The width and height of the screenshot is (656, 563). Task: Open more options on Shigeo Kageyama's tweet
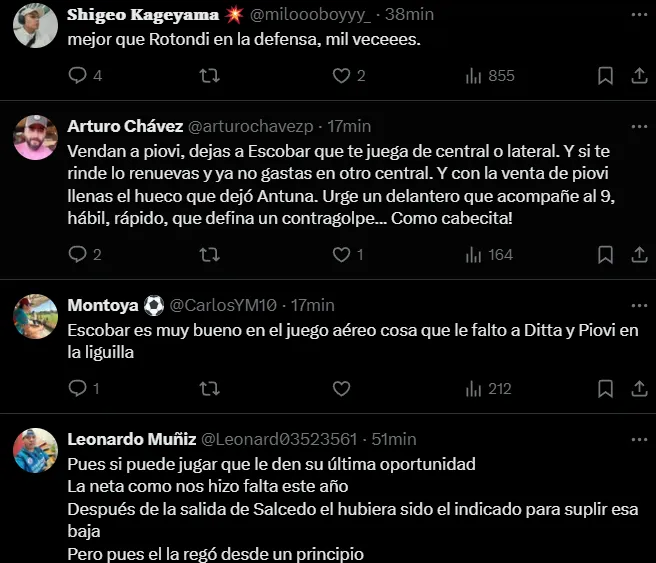pos(638,15)
